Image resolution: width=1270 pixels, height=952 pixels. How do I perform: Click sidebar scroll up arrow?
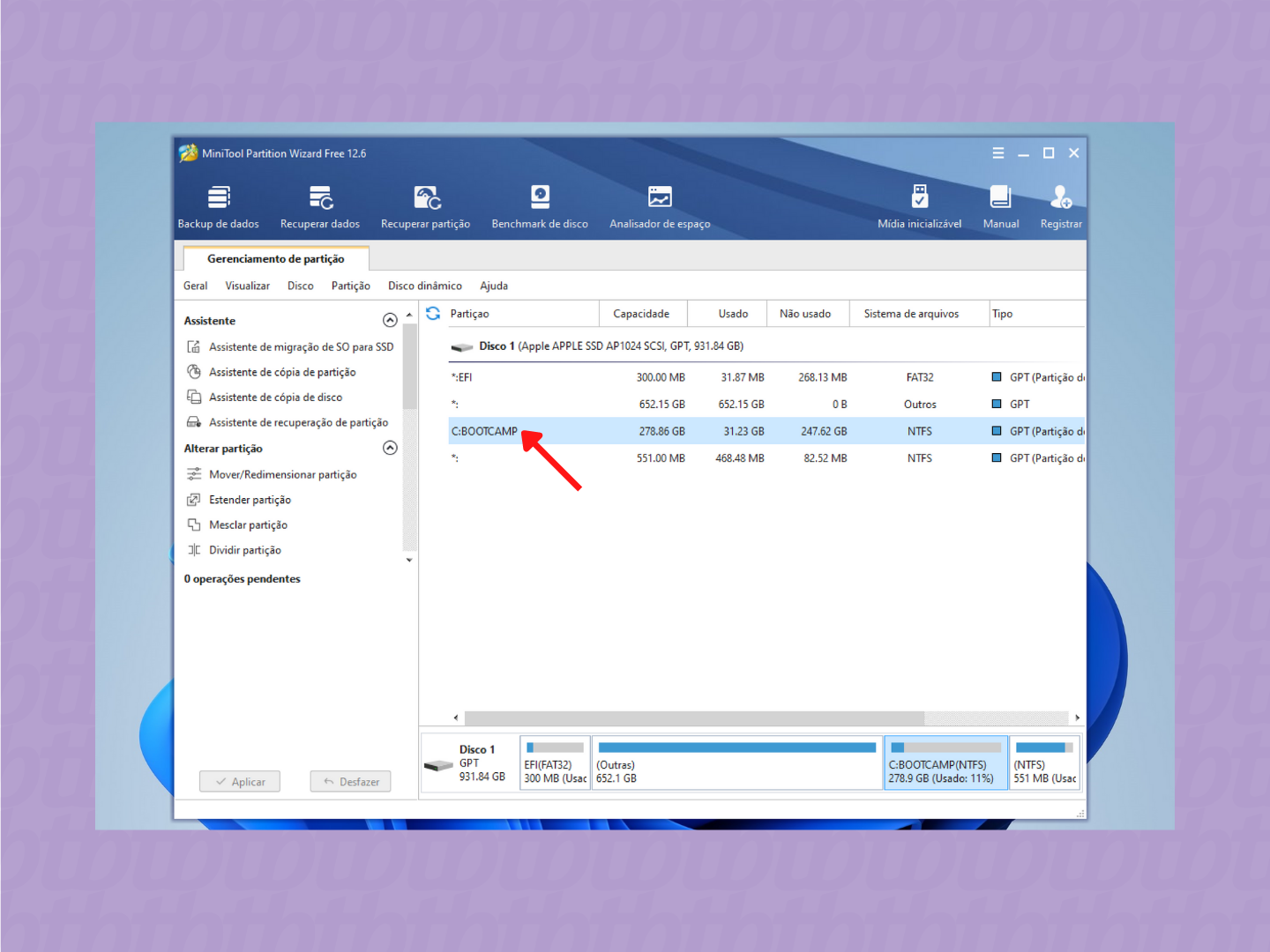[409, 315]
